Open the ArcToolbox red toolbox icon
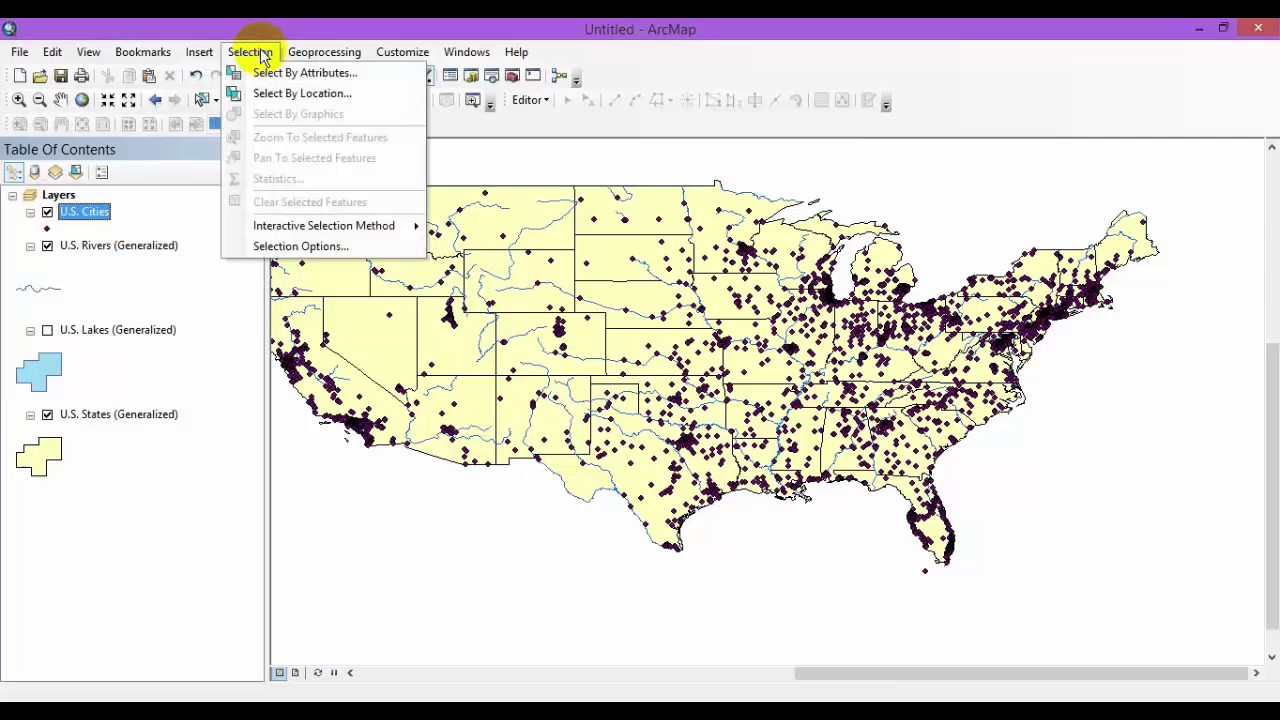This screenshot has height=720, width=1280. [512, 76]
